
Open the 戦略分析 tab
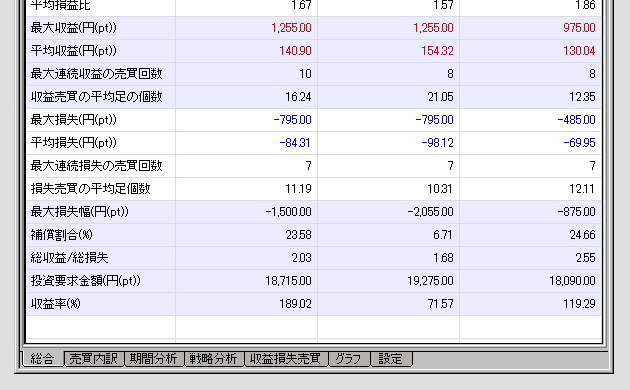point(213,358)
